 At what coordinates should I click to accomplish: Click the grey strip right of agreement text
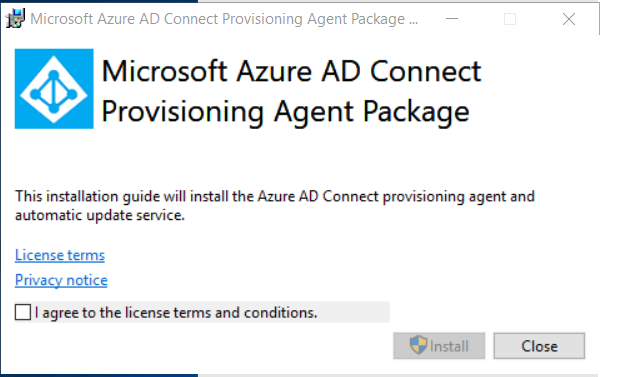click(x=353, y=312)
